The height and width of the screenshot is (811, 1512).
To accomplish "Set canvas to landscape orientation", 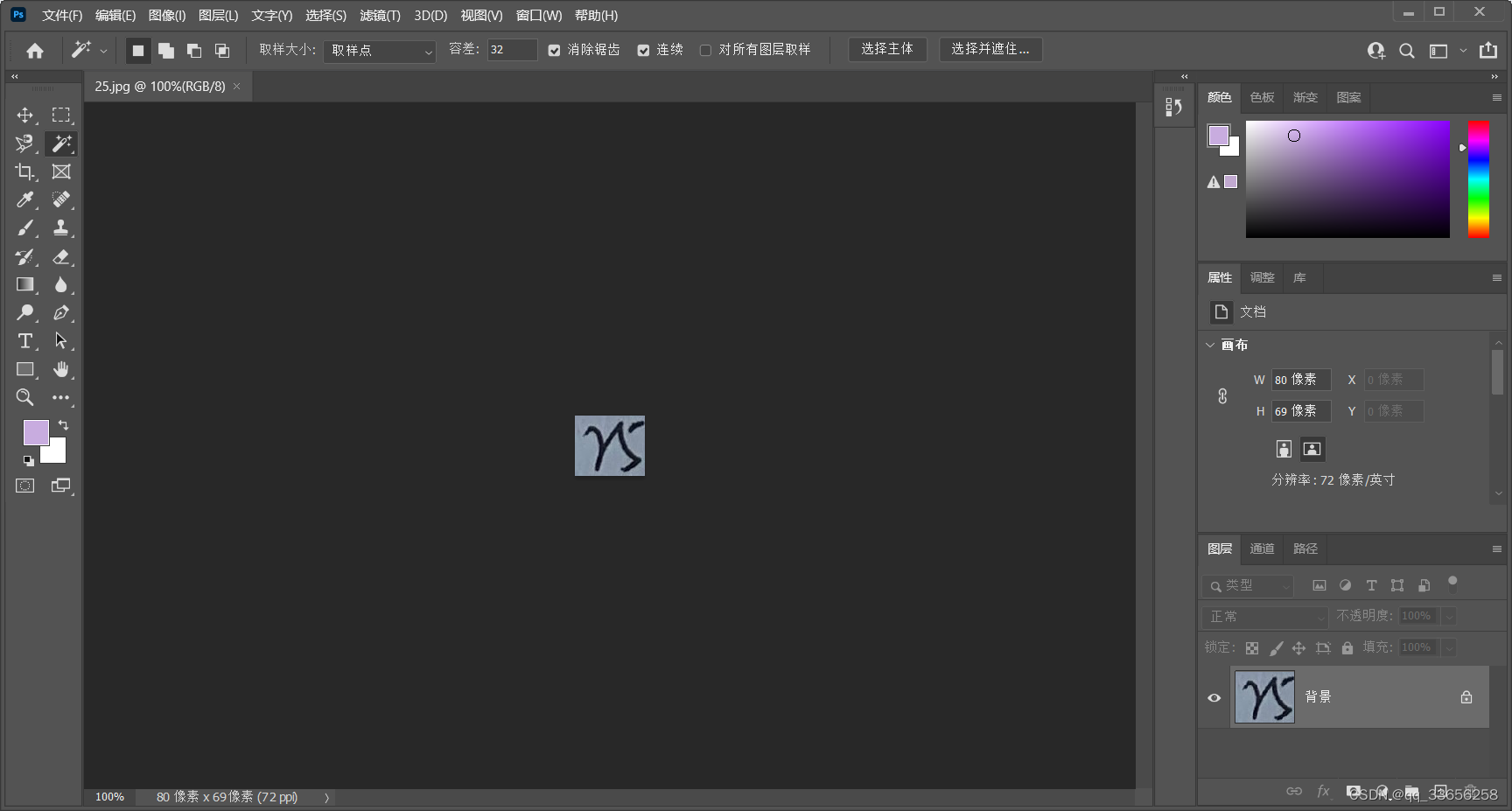I will [1312, 449].
